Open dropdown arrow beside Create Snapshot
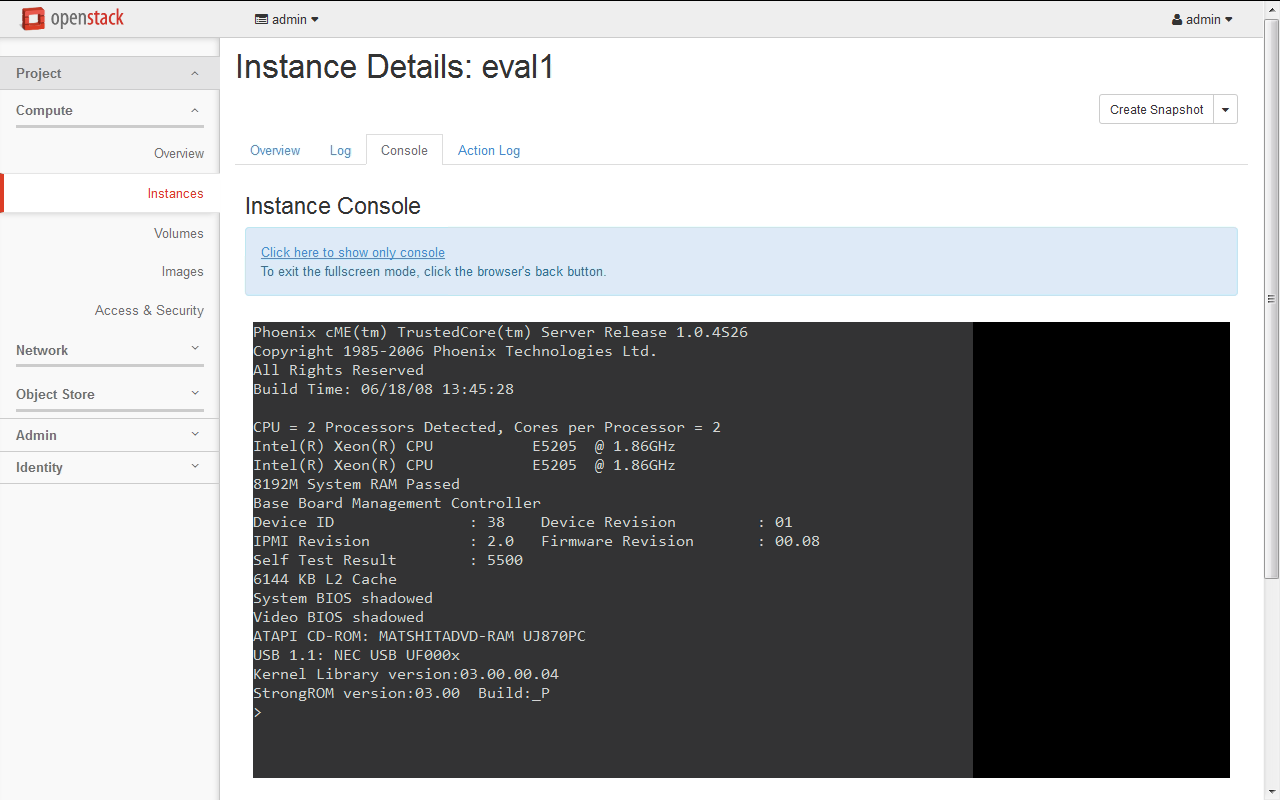Screen dimensions: 1280x800 pyautogui.click(x=1226, y=109)
